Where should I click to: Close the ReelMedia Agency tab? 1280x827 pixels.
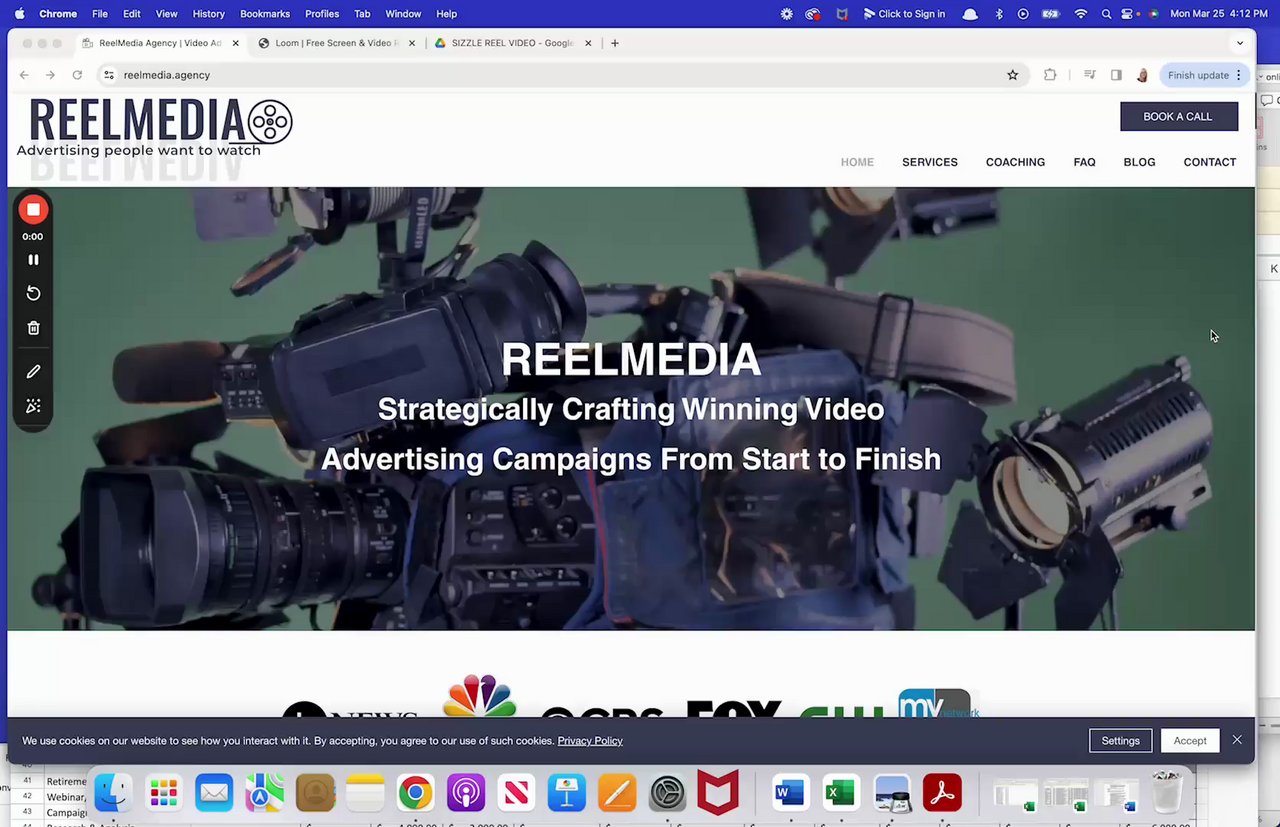pyautogui.click(x=236, y=43)
